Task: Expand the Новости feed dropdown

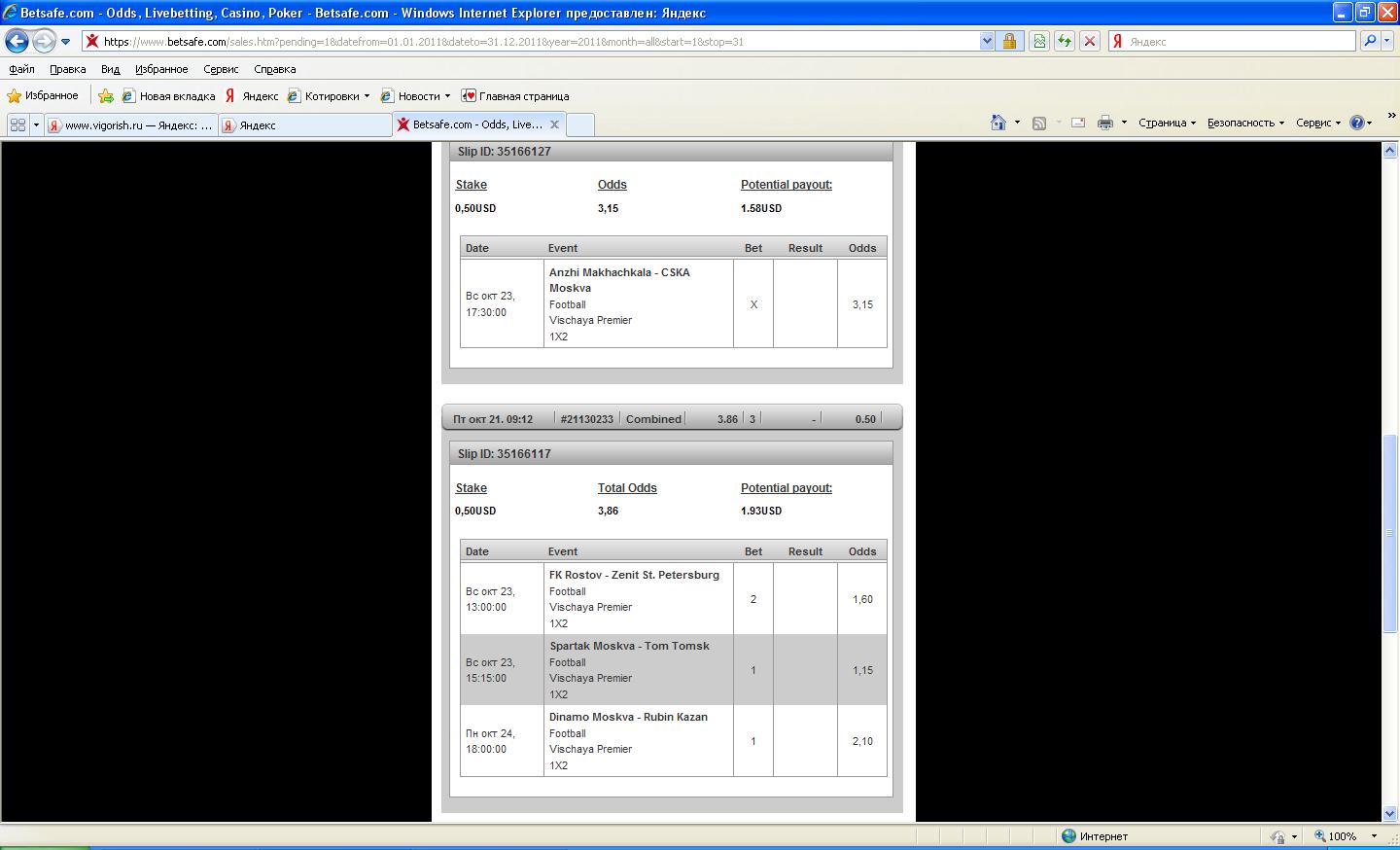Action: [447, 96]
